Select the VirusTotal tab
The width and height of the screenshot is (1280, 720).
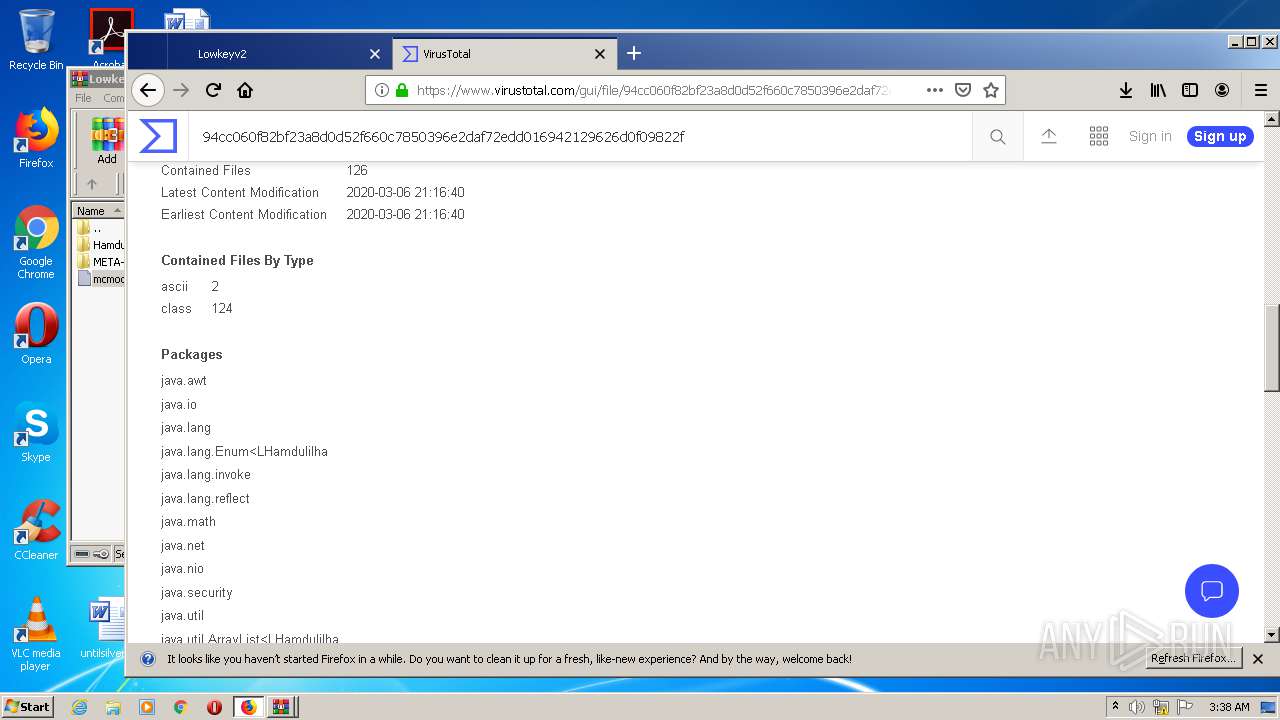(504, 54)
